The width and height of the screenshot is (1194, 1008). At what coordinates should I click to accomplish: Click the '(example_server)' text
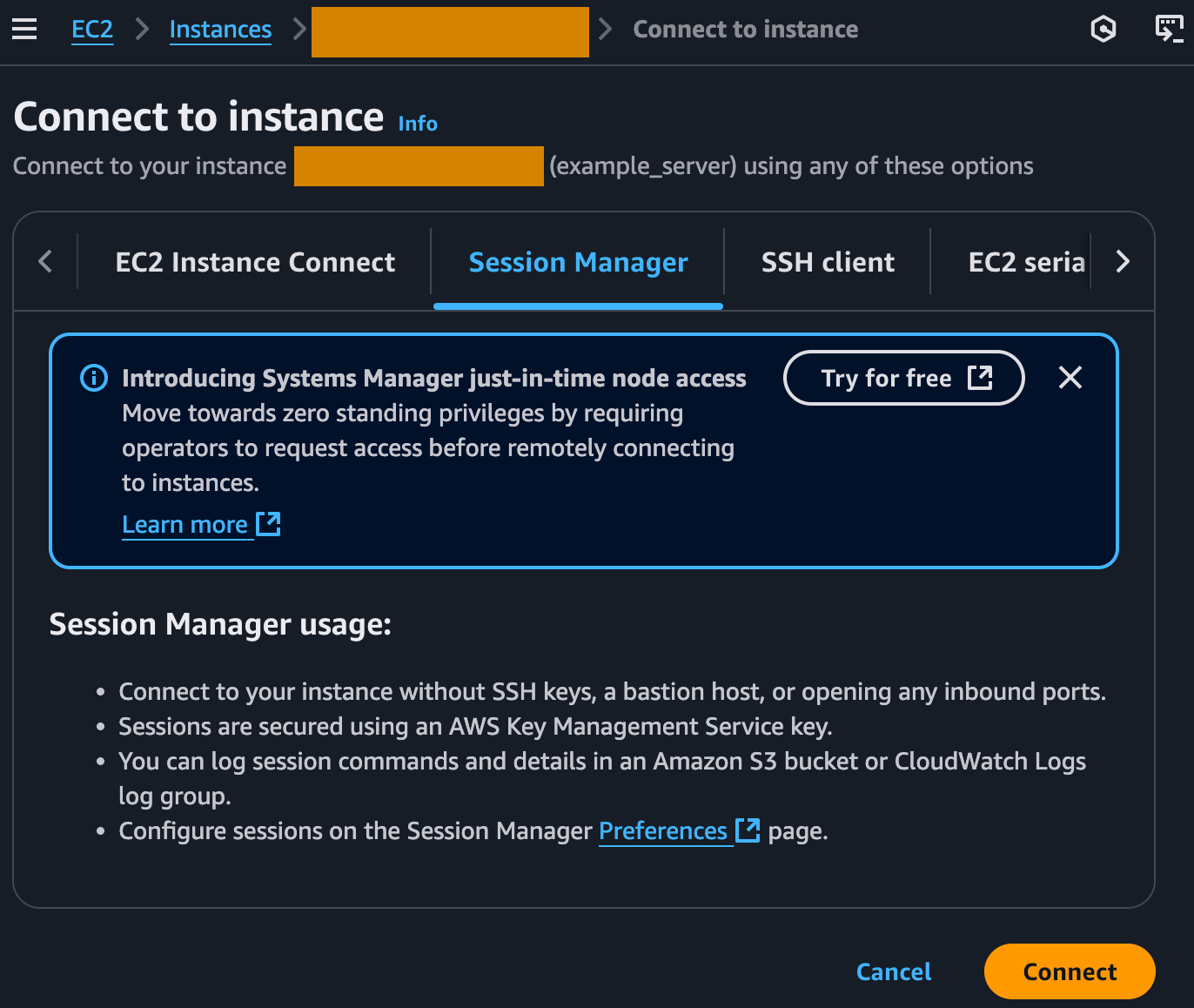[x=643, y=166]
